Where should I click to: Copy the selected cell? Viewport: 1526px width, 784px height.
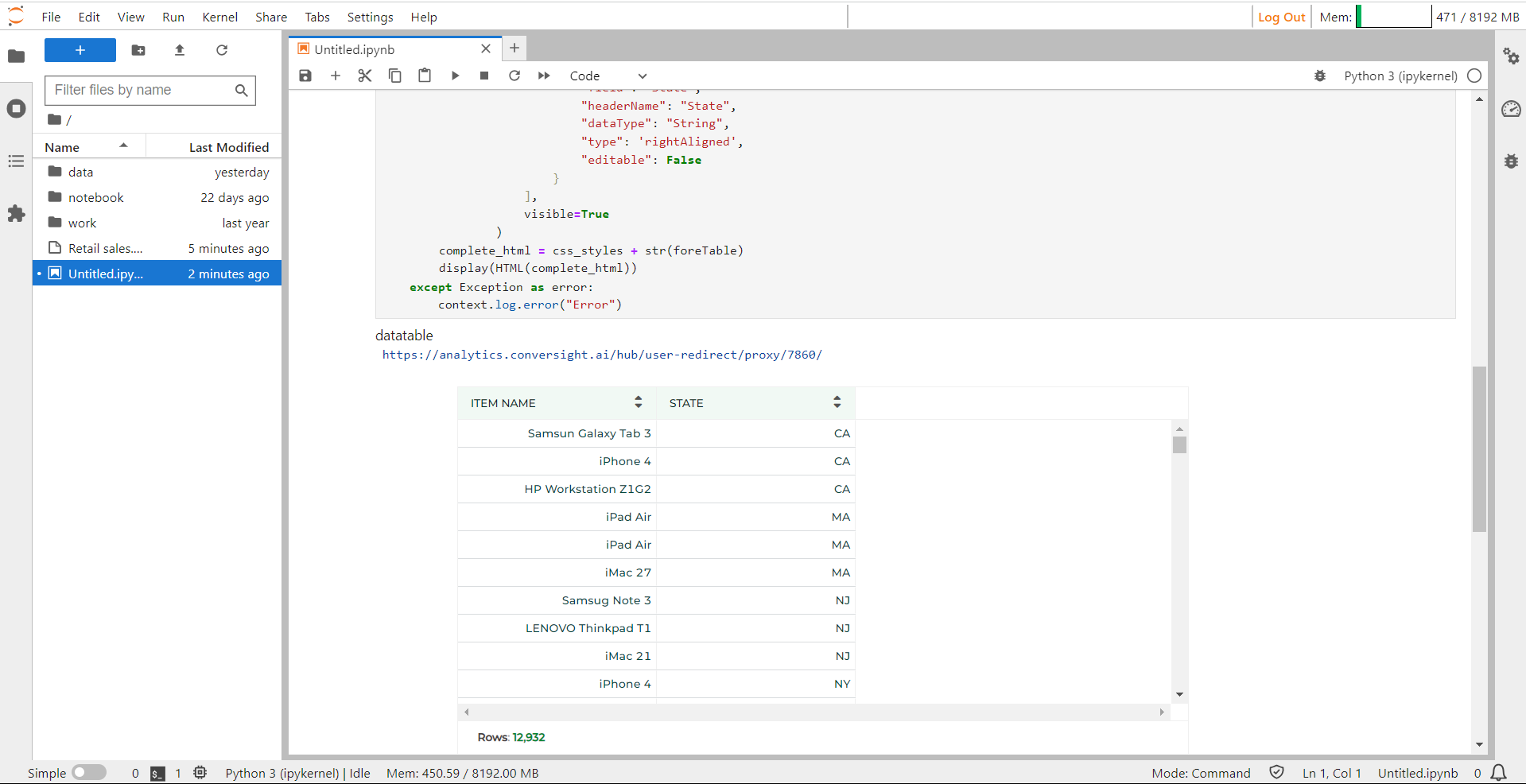395,76
